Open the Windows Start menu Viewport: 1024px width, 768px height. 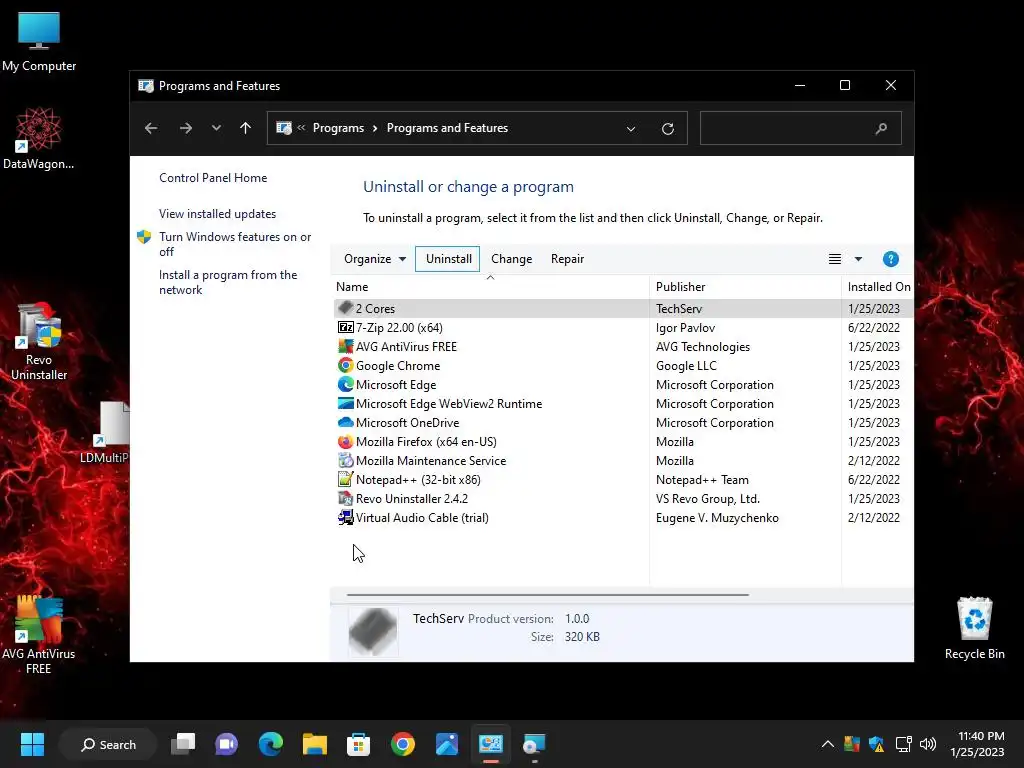point(32,744)
